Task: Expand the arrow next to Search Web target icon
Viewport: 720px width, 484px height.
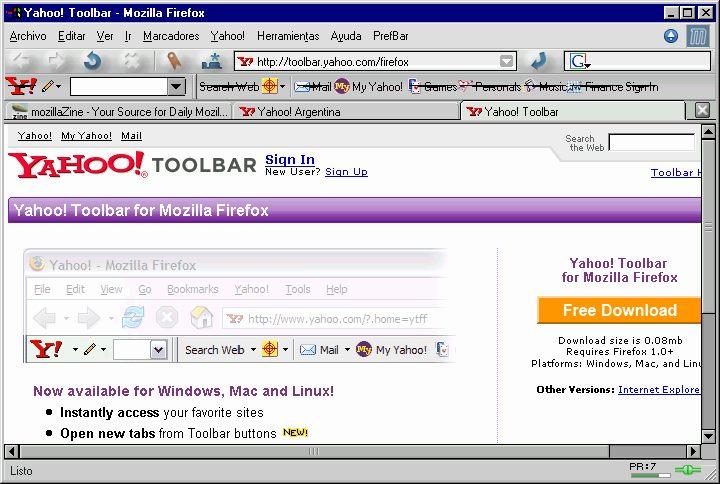Action: click(284, 87)
